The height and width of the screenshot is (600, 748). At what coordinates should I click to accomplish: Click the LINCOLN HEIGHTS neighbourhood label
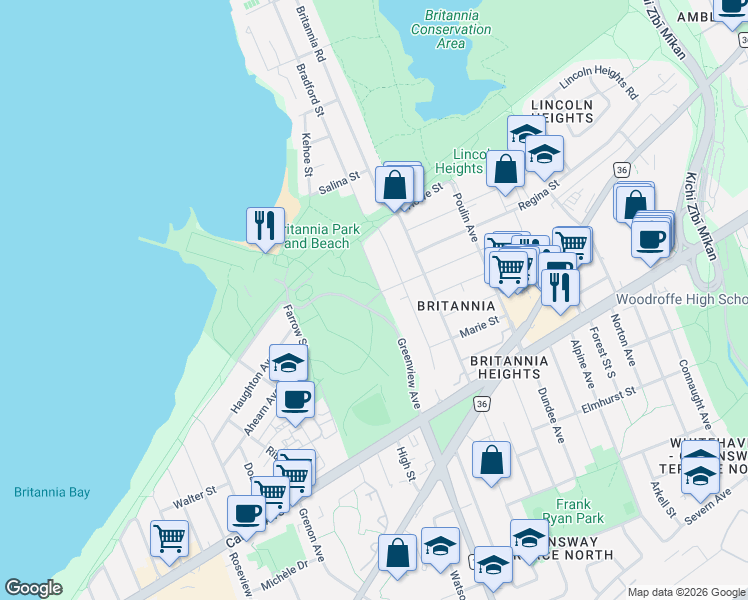point(562,111)
